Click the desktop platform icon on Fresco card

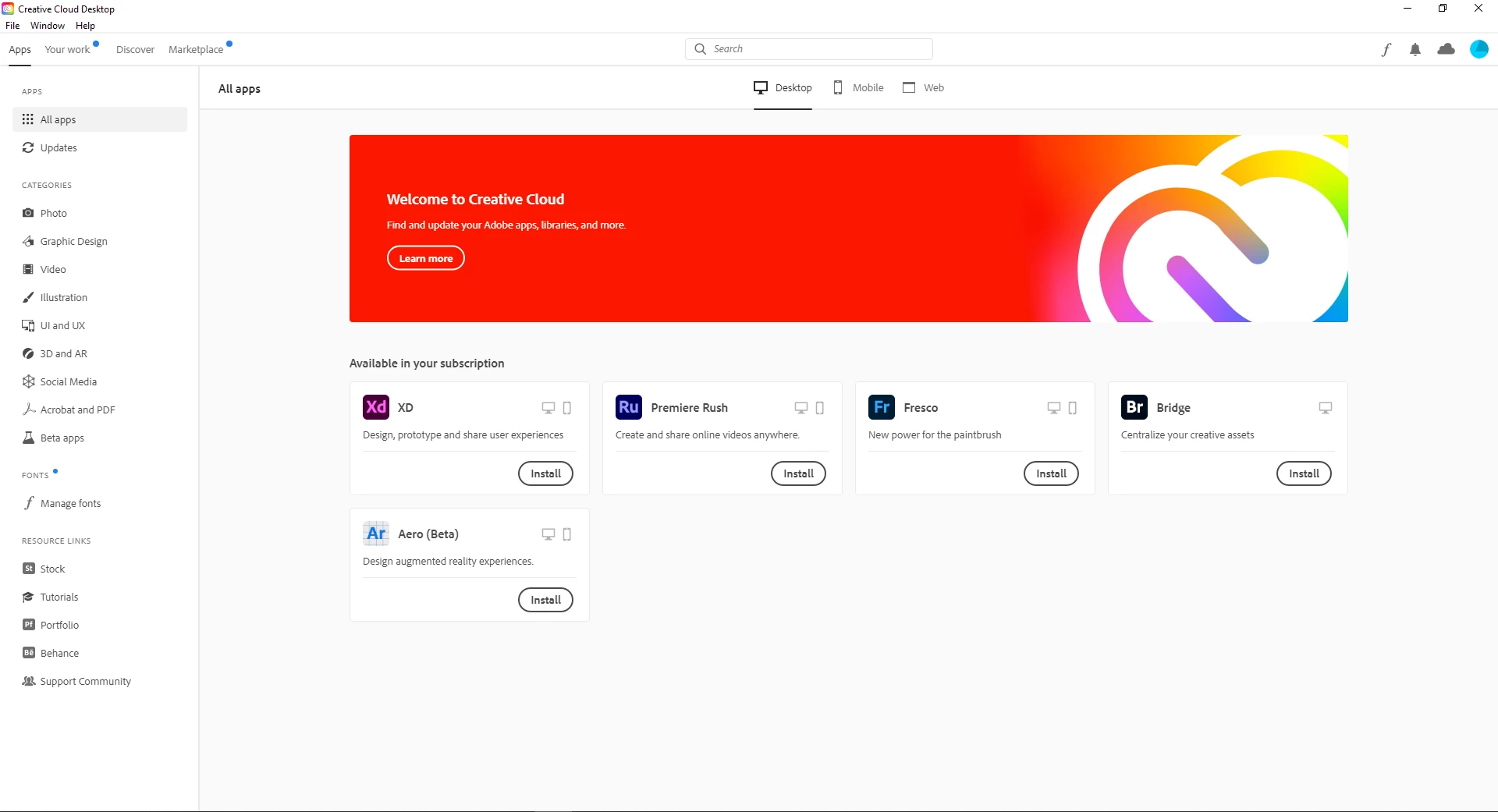tap(1054, 408)
